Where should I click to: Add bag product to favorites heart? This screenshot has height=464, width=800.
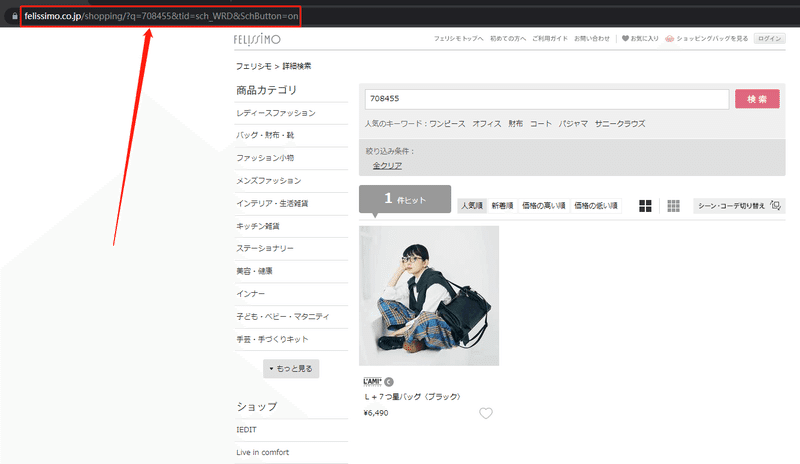pyautogui.click(x=486, y=413)
